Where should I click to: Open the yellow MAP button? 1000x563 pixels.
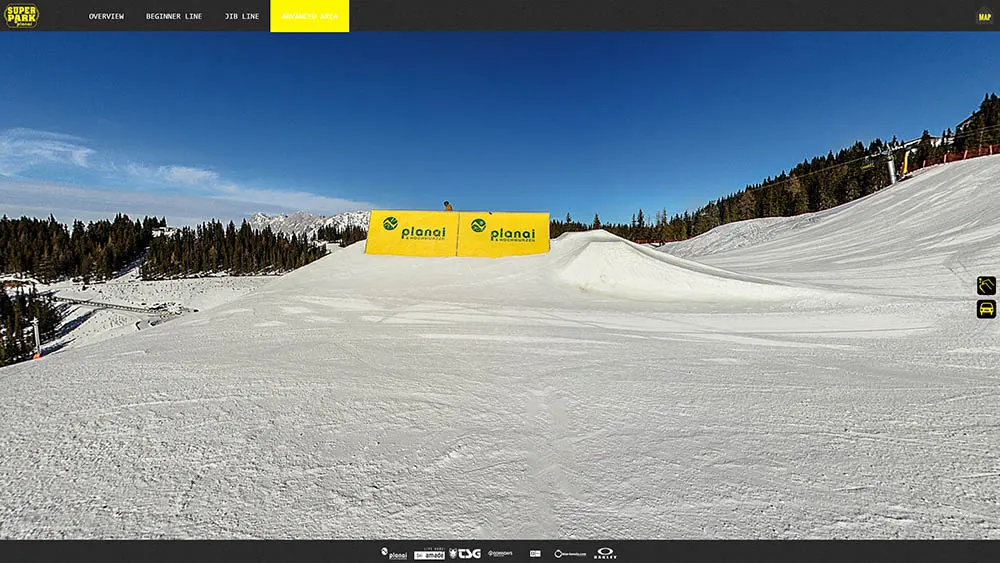[x=985, y=17]
